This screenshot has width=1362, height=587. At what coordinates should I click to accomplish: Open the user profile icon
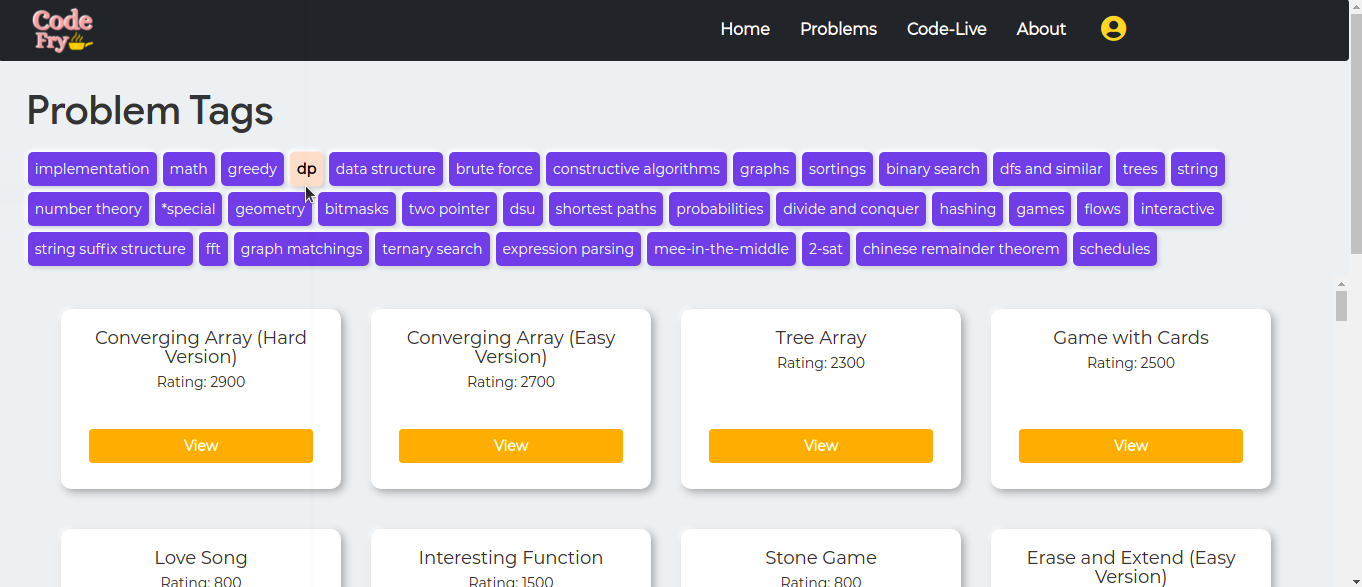tap(1113, 29)
